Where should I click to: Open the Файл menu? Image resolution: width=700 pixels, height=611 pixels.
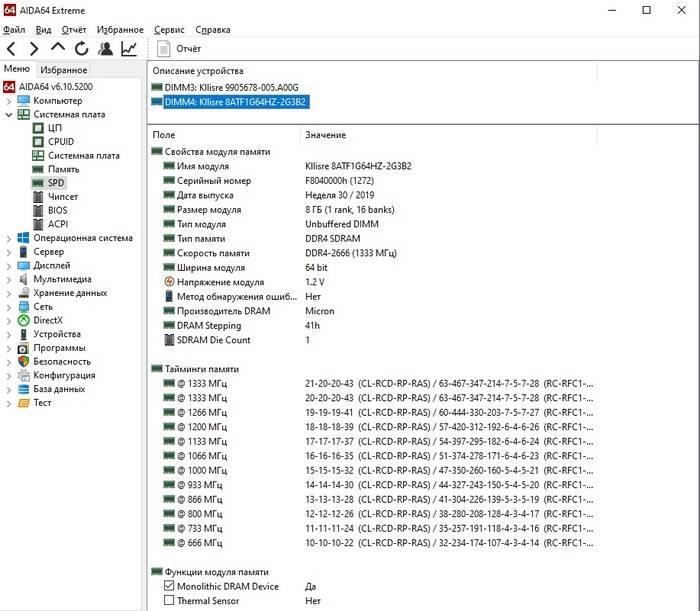[x=14, y=30]
